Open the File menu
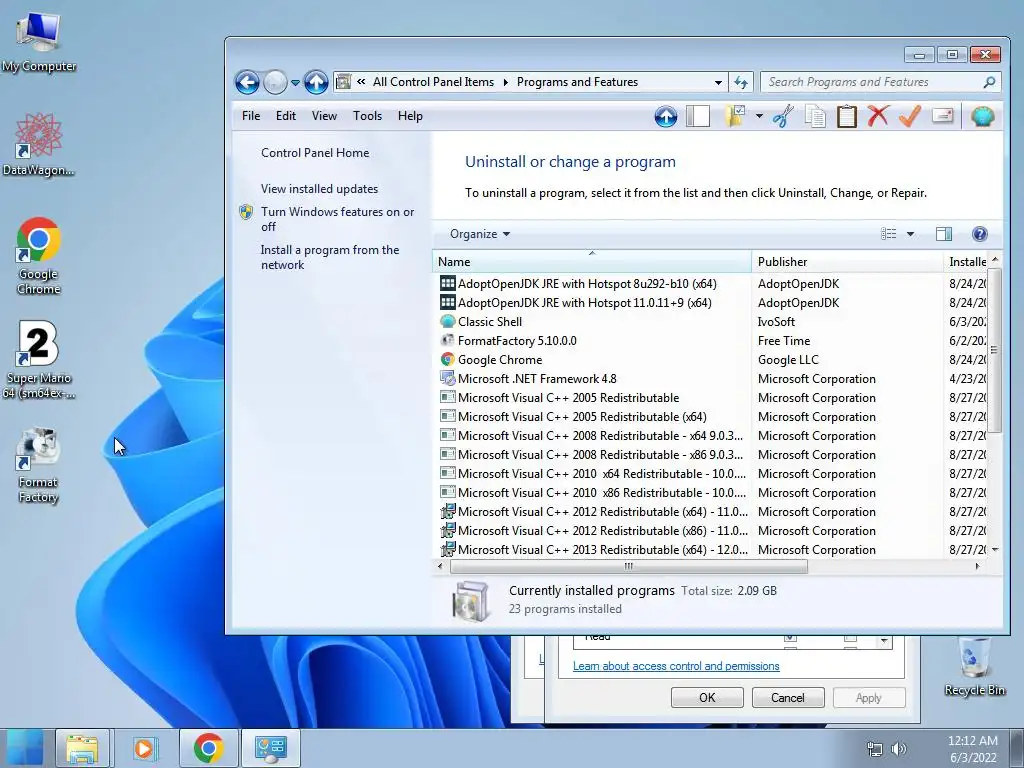 (x=251, y=116)
